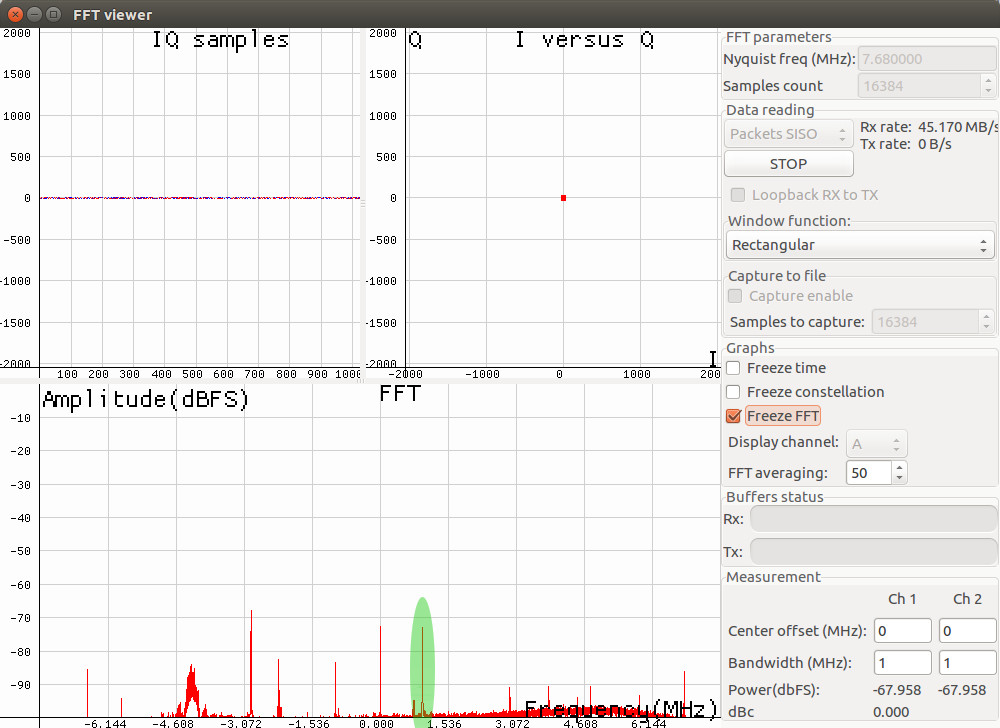The width and height of the screenshot is (1000, 728).
Task: Minimize the FFT viewer window
Action: 34,14
